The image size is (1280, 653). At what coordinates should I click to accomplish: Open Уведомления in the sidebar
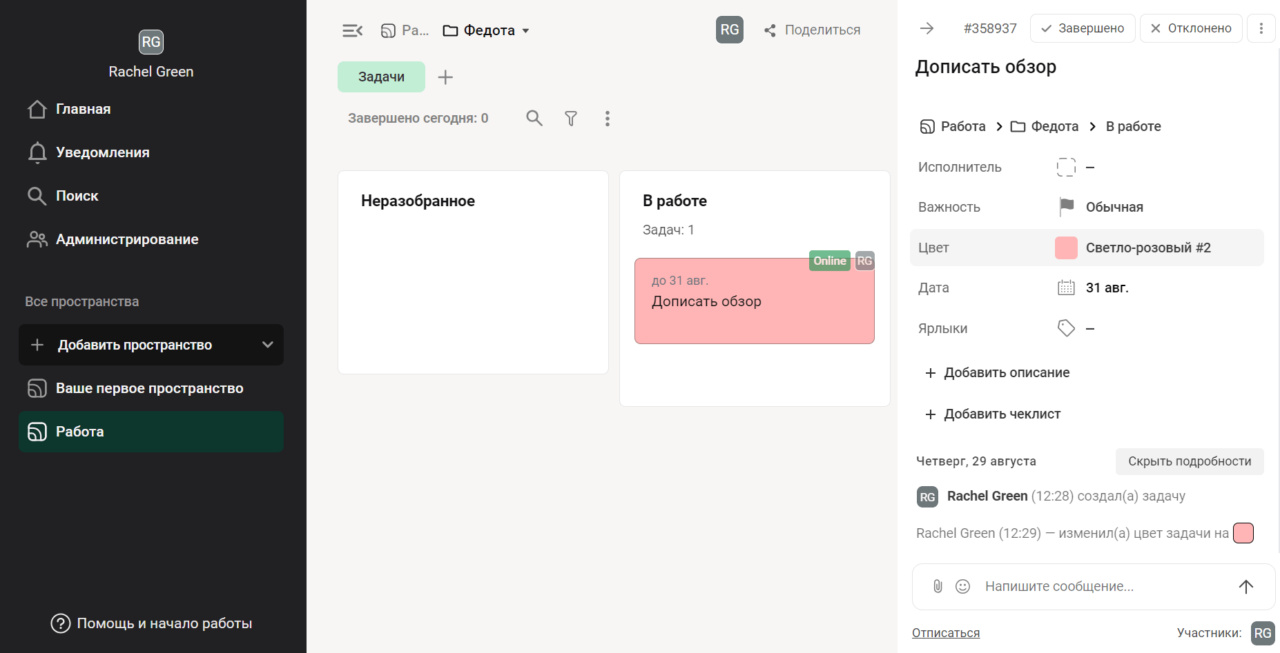[102, 152]
